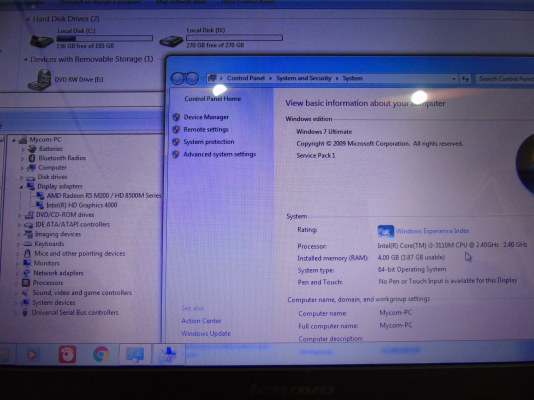
Task: Expand the DVD/CD-ROM drives node
Action: 20,215
